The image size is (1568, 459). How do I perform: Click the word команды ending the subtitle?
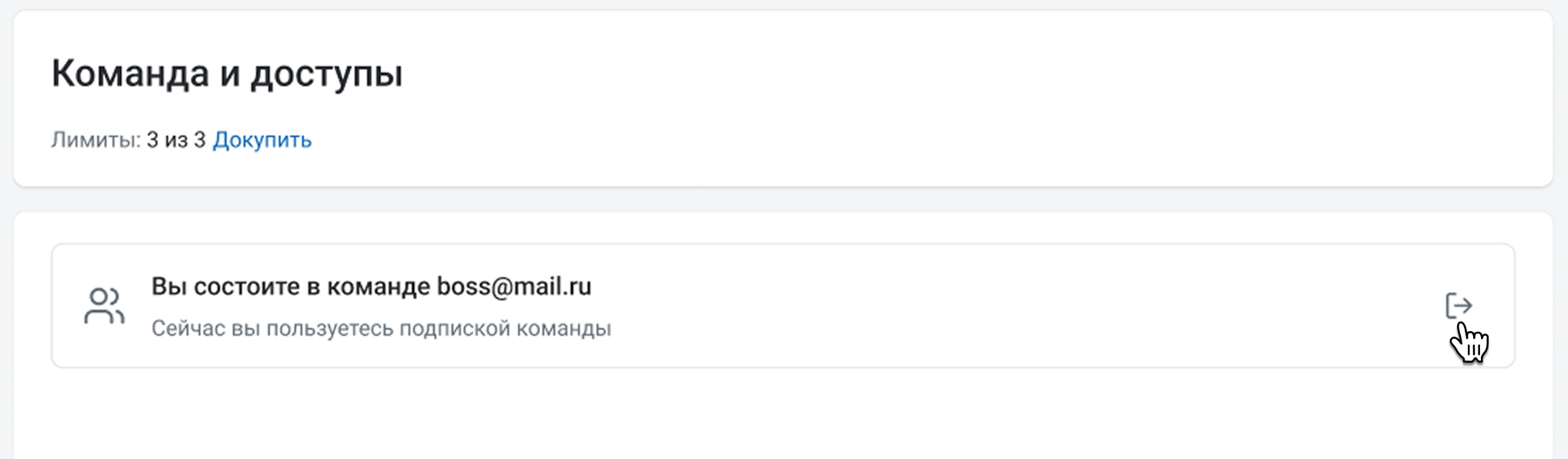[564, 329]
